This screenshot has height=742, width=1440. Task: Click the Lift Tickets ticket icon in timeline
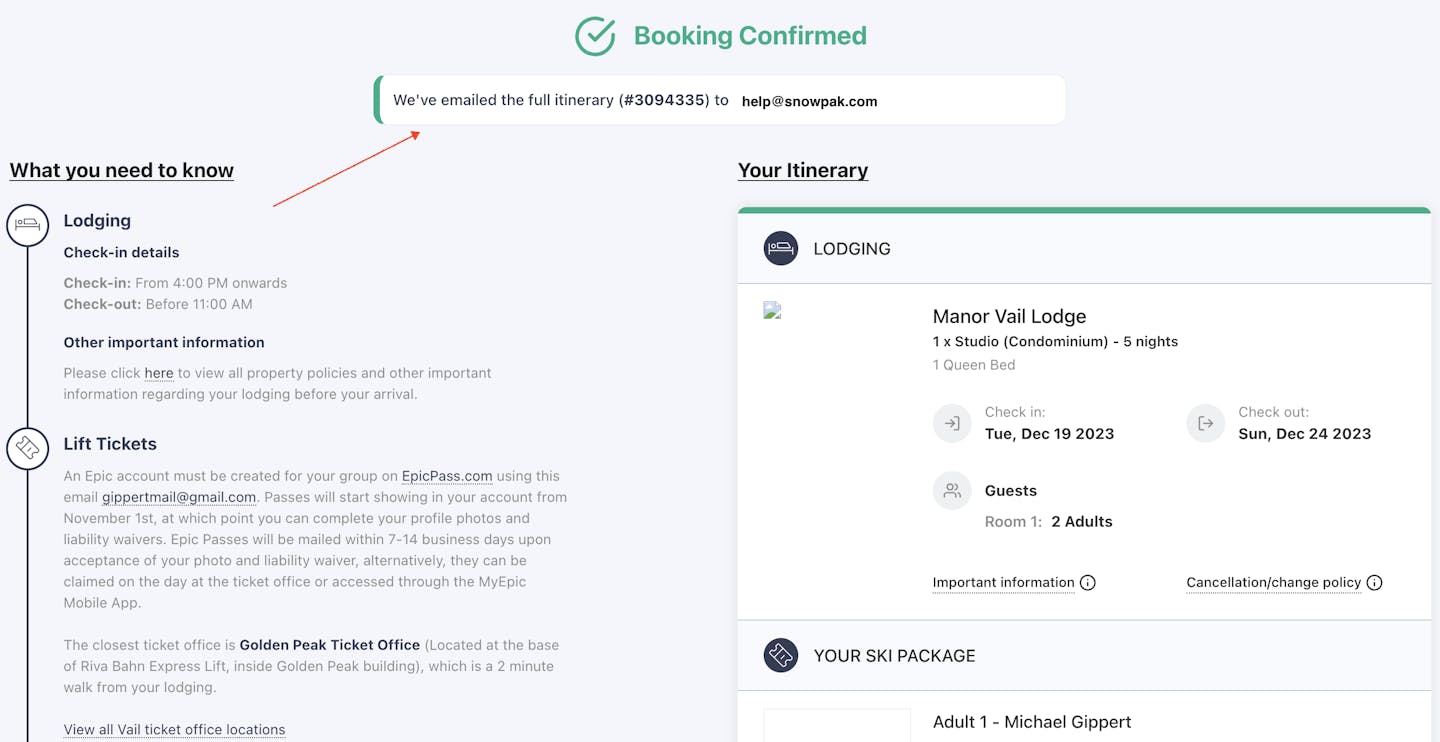pos(28,448)
